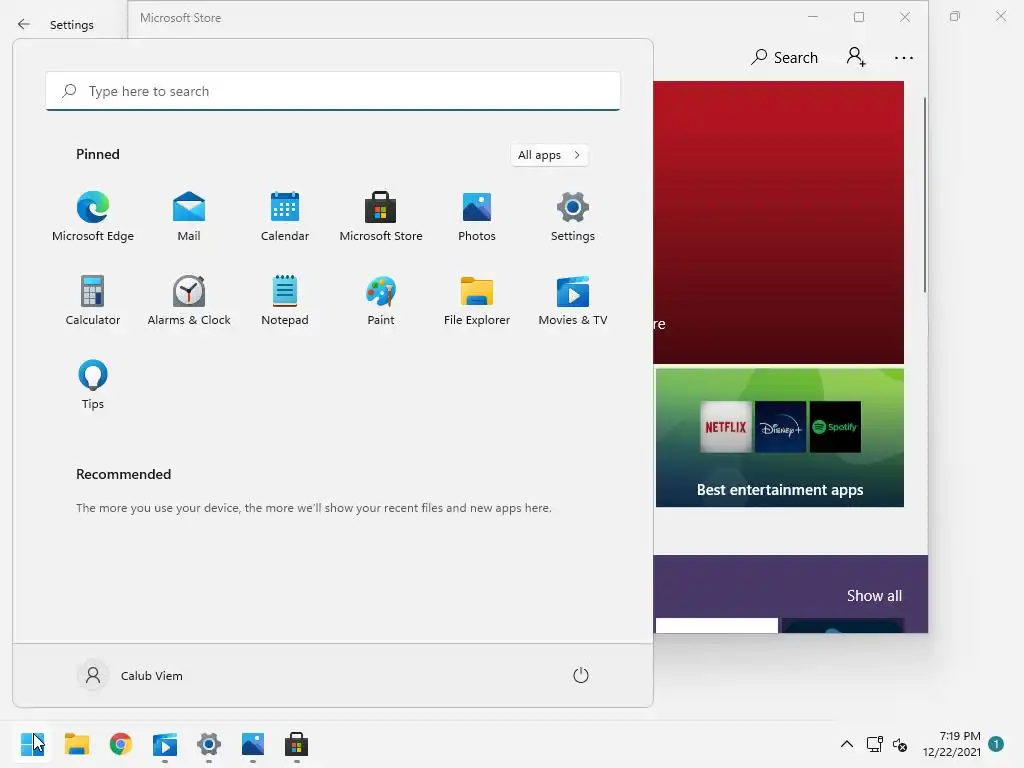
Task: Open the notification count badge
Action: coord(996,743)
